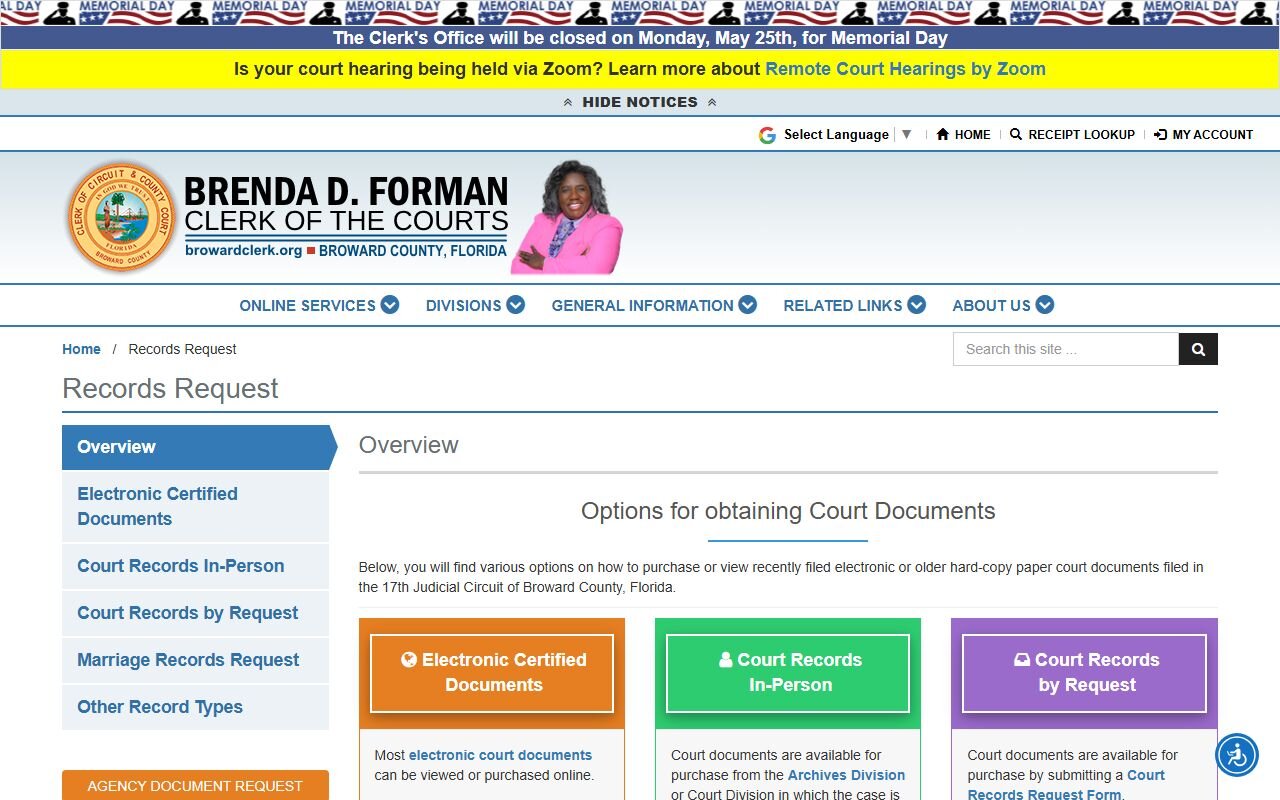Click the Court Records by Request card button
Viewport: 1280px width, 800px height.
pyautogui.click(x=1085, y=673)
